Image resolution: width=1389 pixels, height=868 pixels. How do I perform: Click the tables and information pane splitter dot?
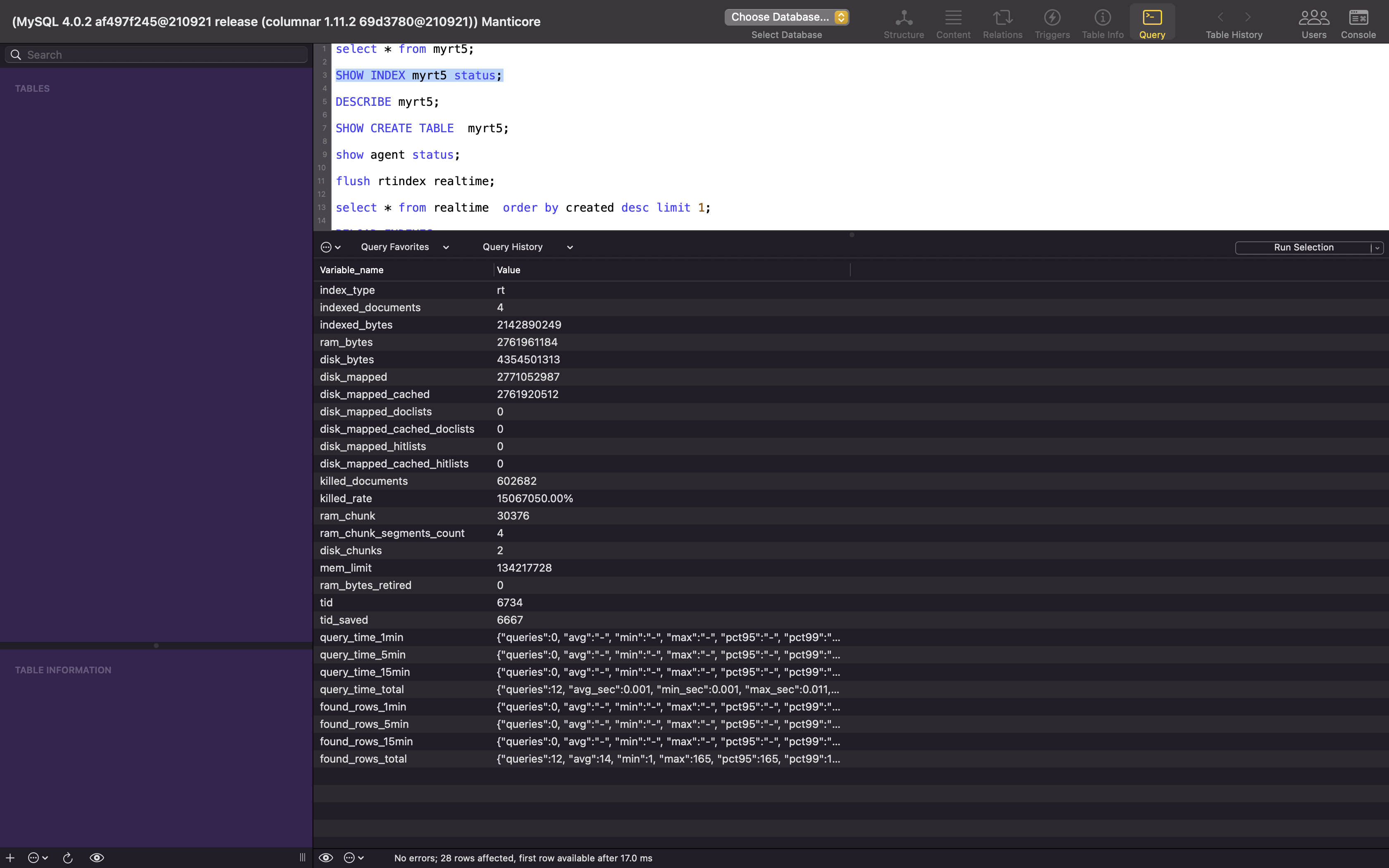tap(156, 645)
